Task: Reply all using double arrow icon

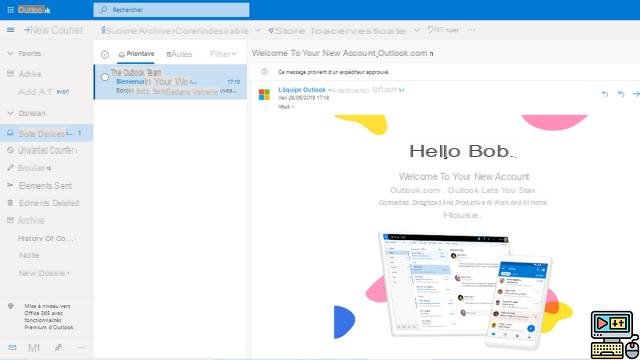Action: [x=621, y=94]
